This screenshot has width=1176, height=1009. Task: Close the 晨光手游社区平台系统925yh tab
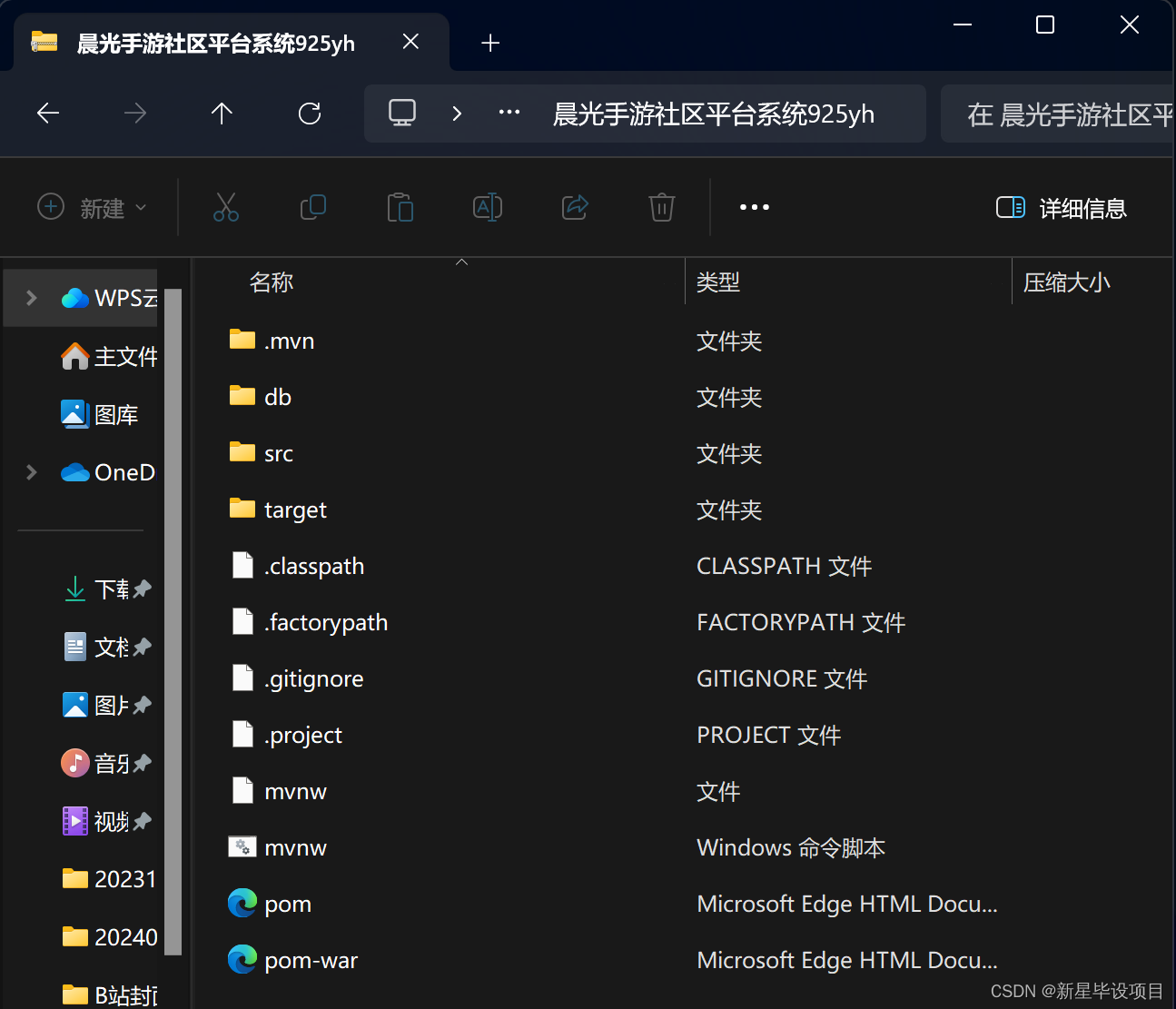410,42
